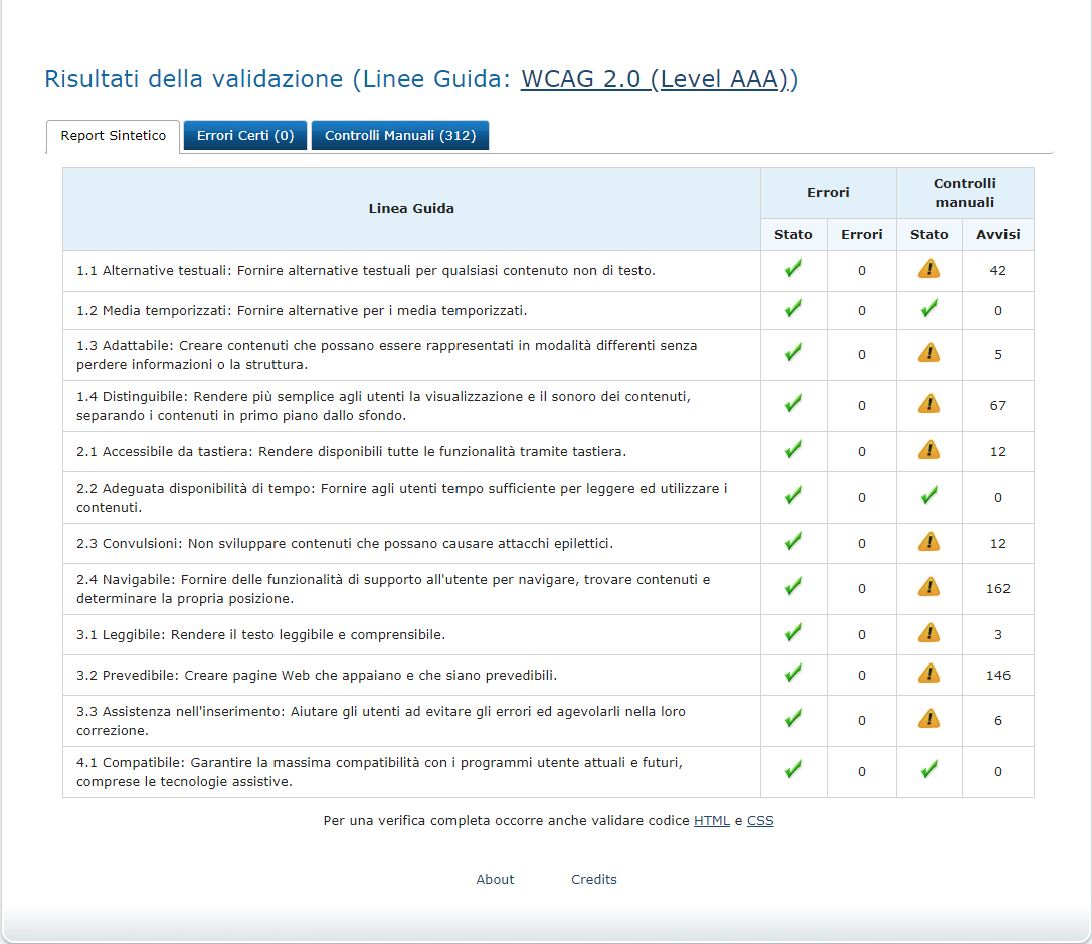Click green error-status checkmark for 3.1 Leggibile
The image size is (1092, 944).
tap(793, 633)
